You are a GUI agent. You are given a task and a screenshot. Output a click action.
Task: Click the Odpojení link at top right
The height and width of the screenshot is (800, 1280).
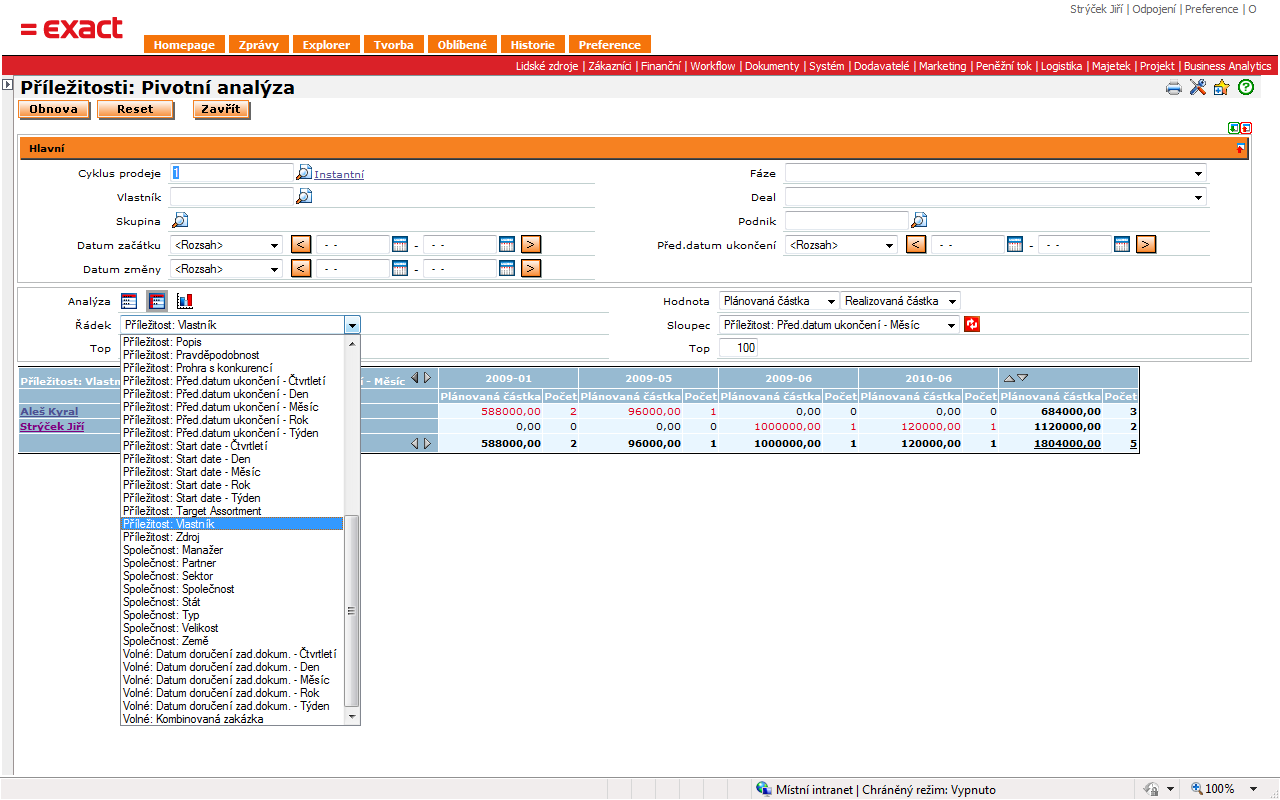[x=1154, y=9]
